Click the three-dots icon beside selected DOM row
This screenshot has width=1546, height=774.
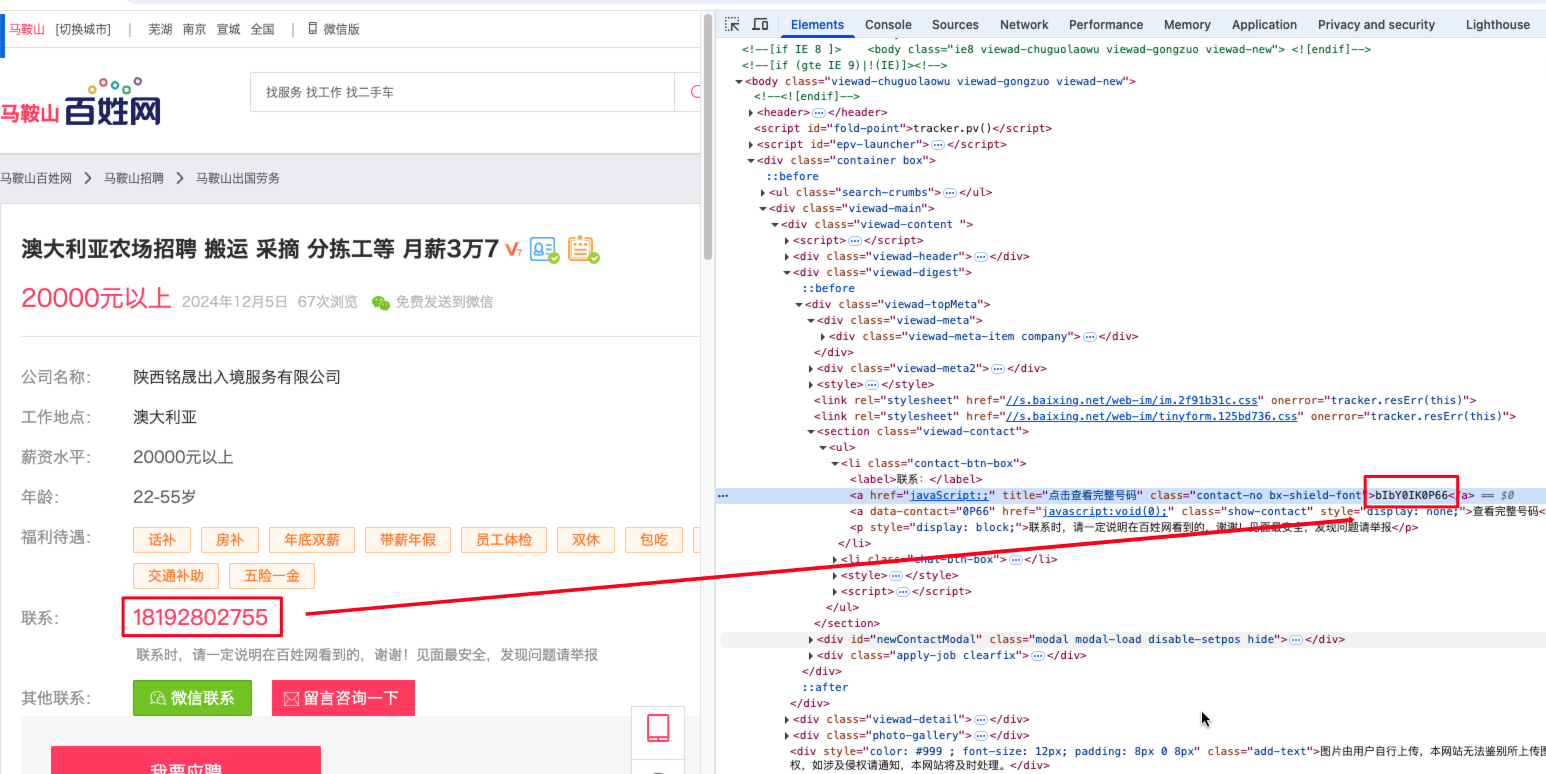(723, 496)
